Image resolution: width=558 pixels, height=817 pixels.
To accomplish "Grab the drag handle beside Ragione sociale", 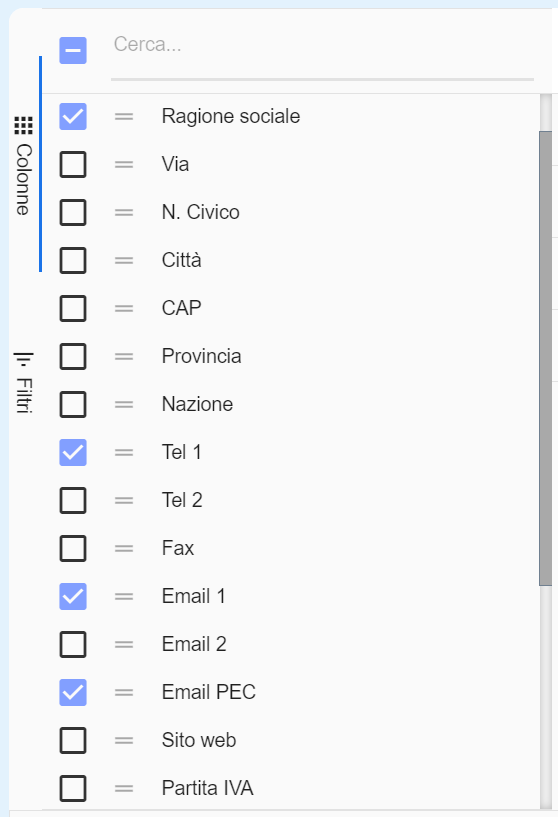I will (124, 116).
